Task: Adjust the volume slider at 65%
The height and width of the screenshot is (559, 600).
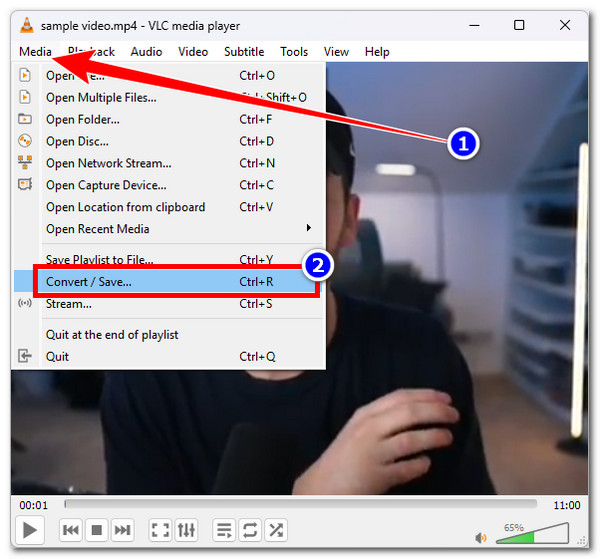Action: point(532,533)
